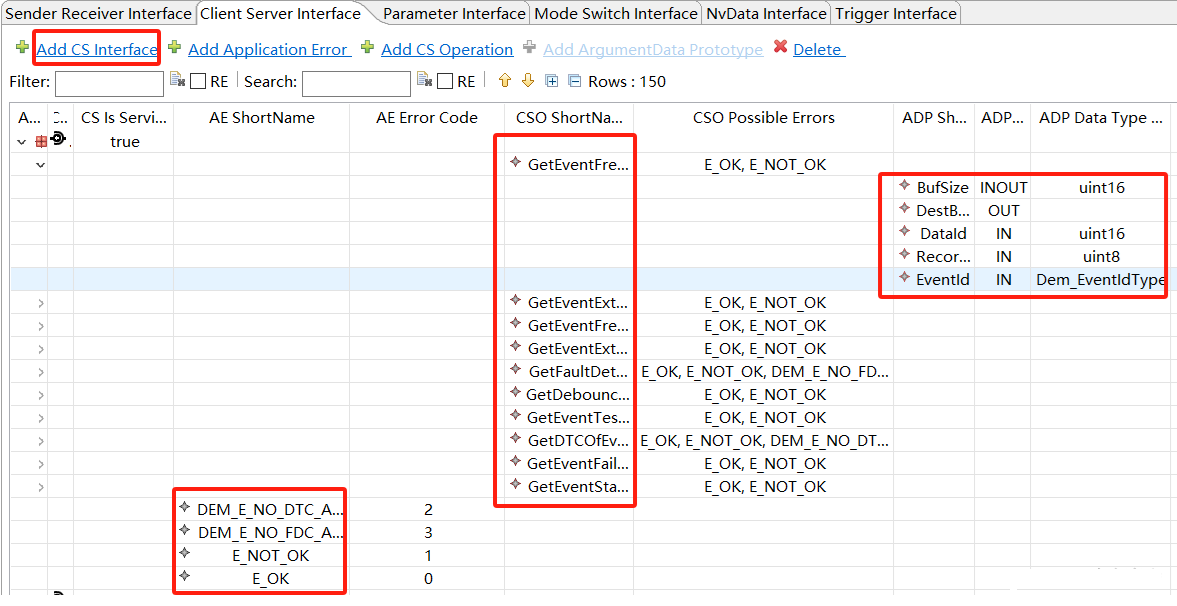Jump to next search result with down arrow
Viewport: 1177px width, 606px height.
click(528, 81)
